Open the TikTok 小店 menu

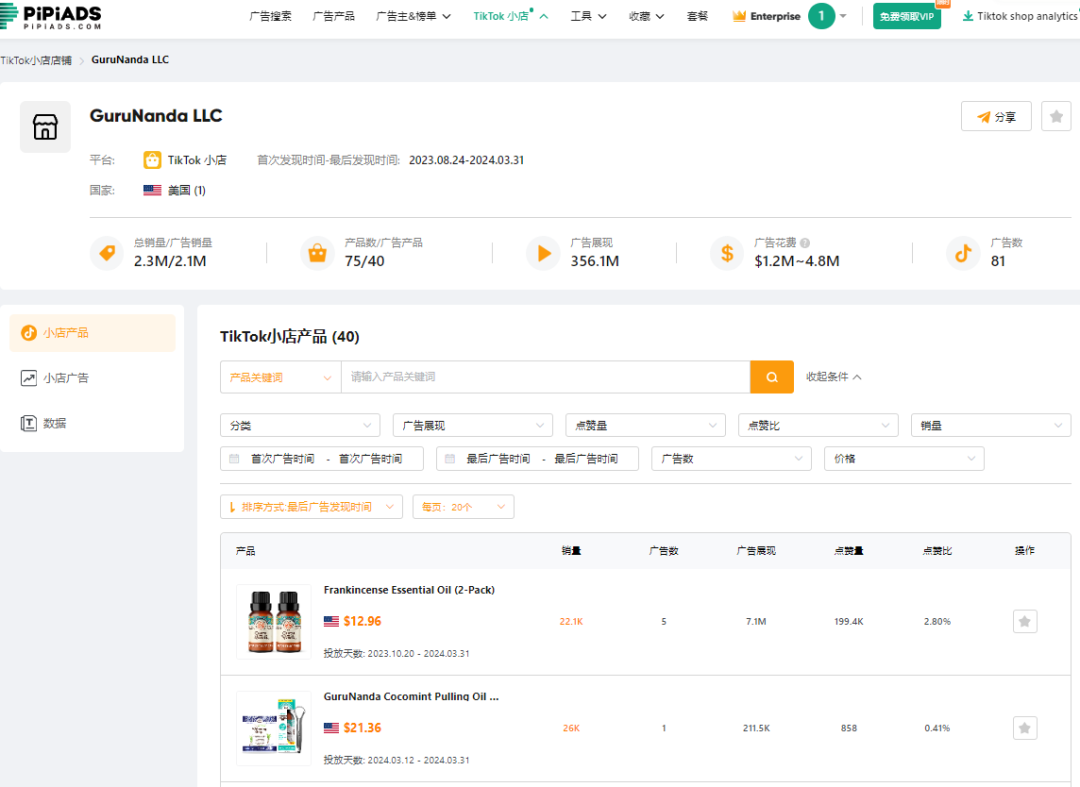510,16
